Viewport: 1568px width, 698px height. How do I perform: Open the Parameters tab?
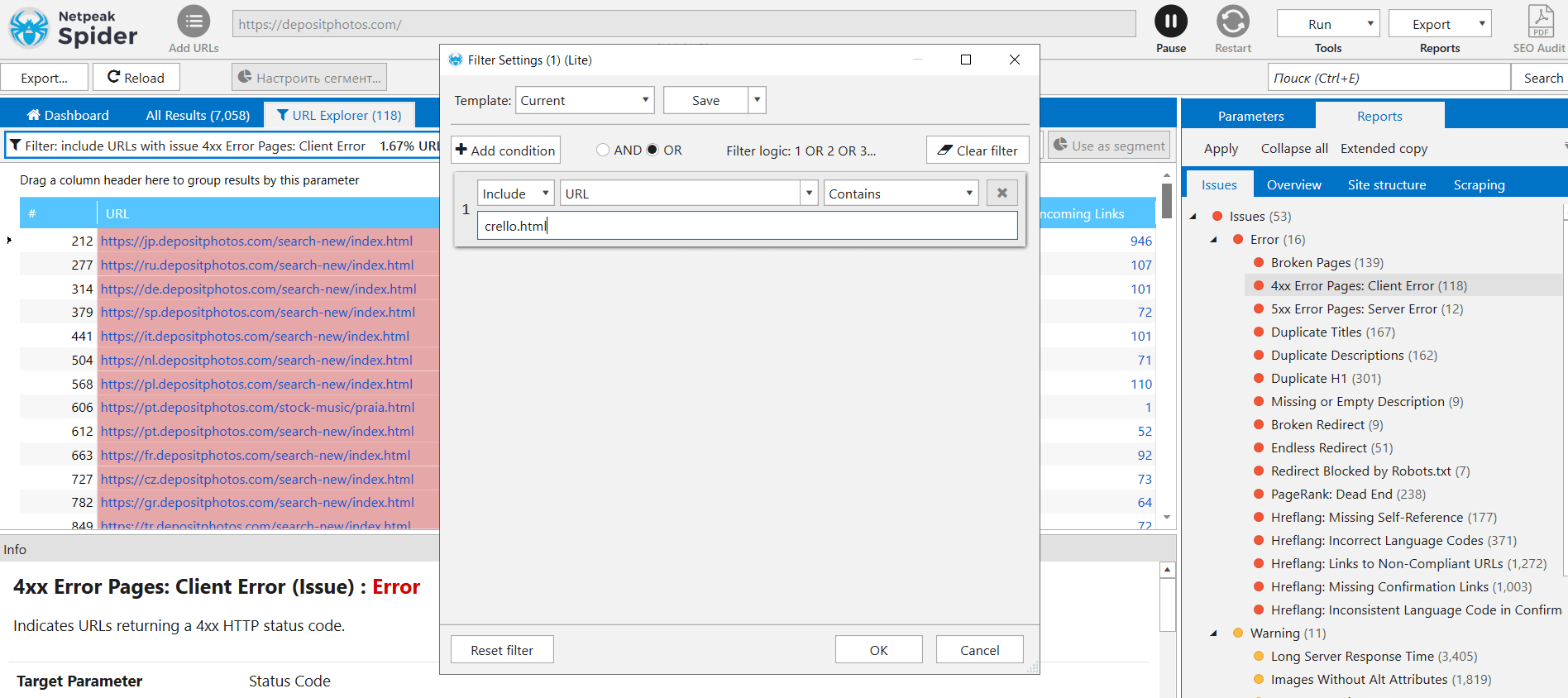(x=1250, y=116)
